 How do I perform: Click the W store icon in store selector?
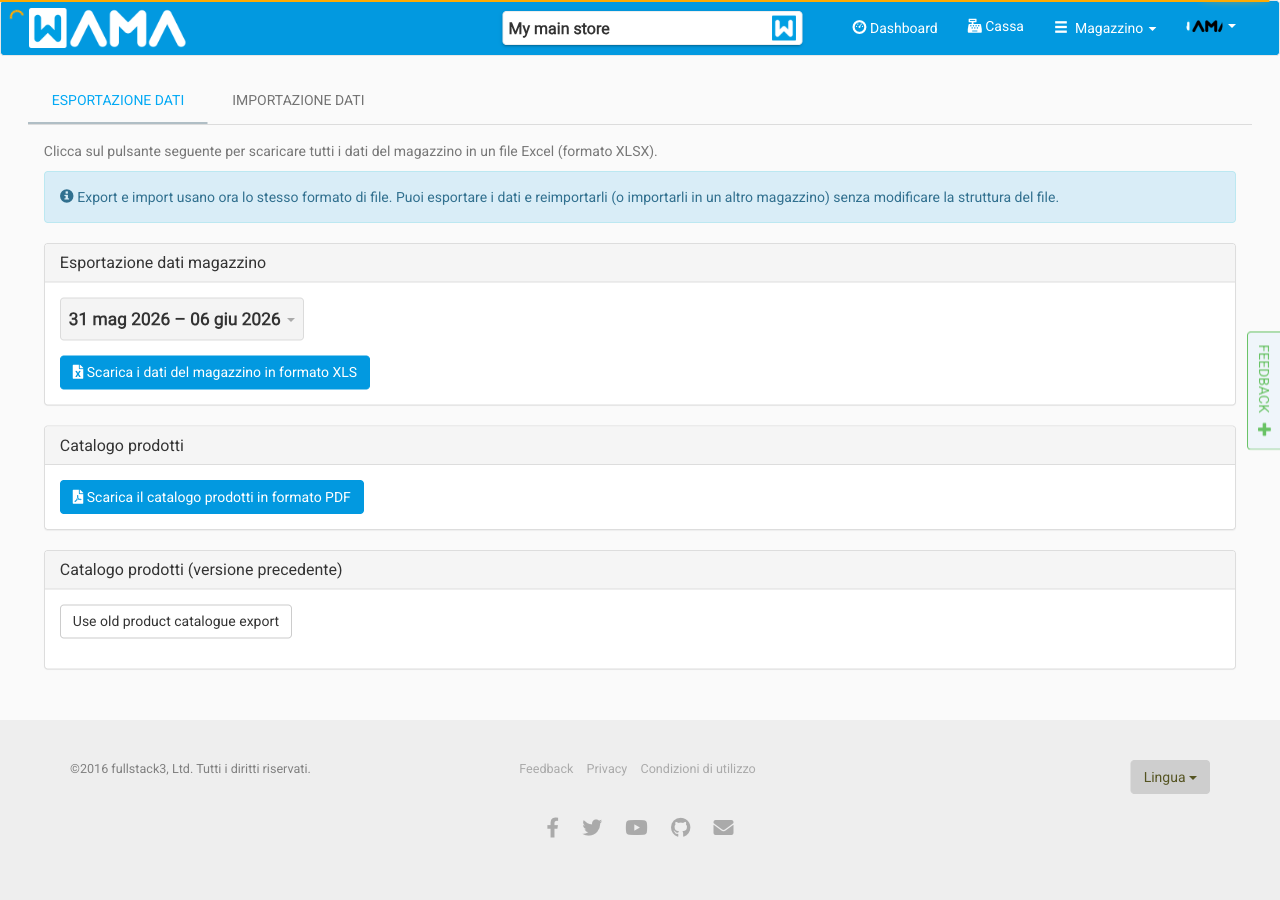(784, 28)
